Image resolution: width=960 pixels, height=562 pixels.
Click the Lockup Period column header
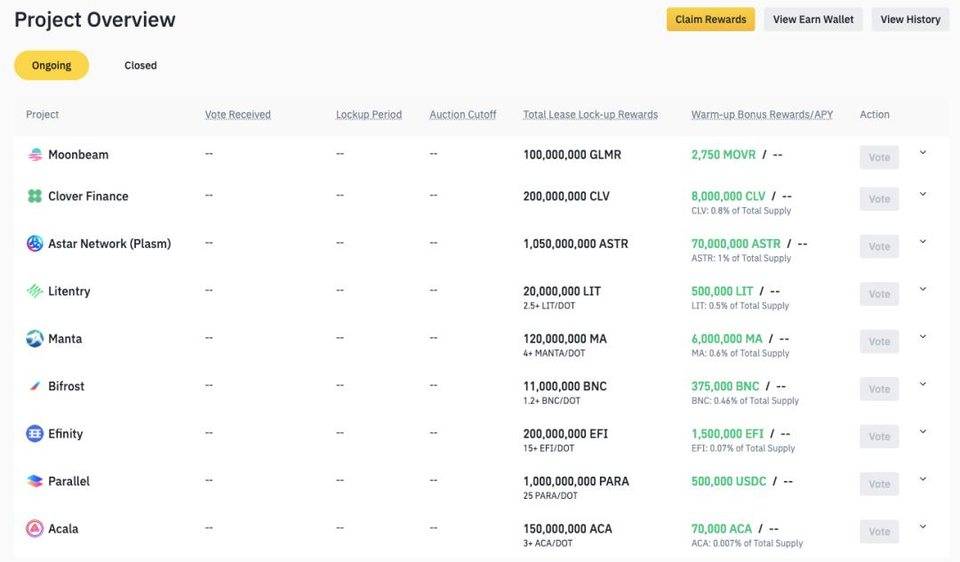(x=369, y=114)
